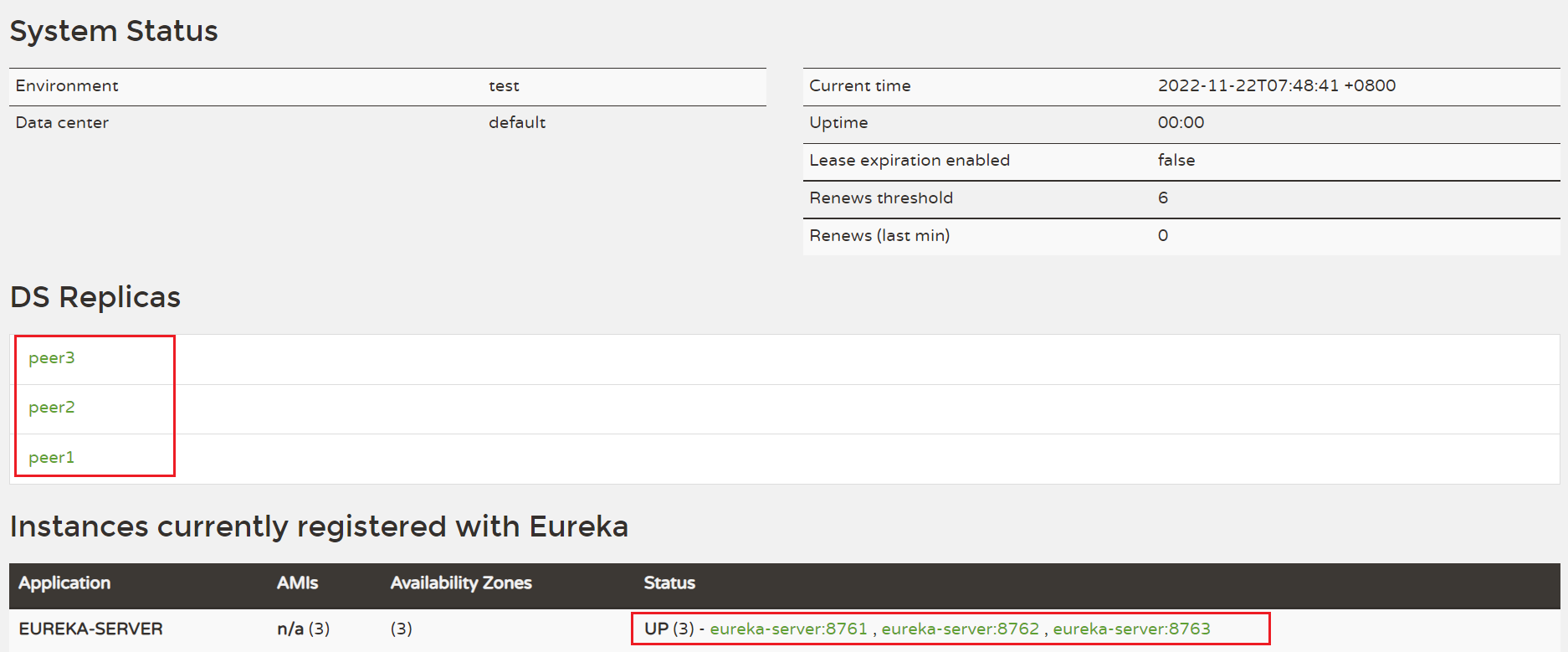Select the renews last min value 0
Screen dimensions: 1568x652
point(1163,235)
